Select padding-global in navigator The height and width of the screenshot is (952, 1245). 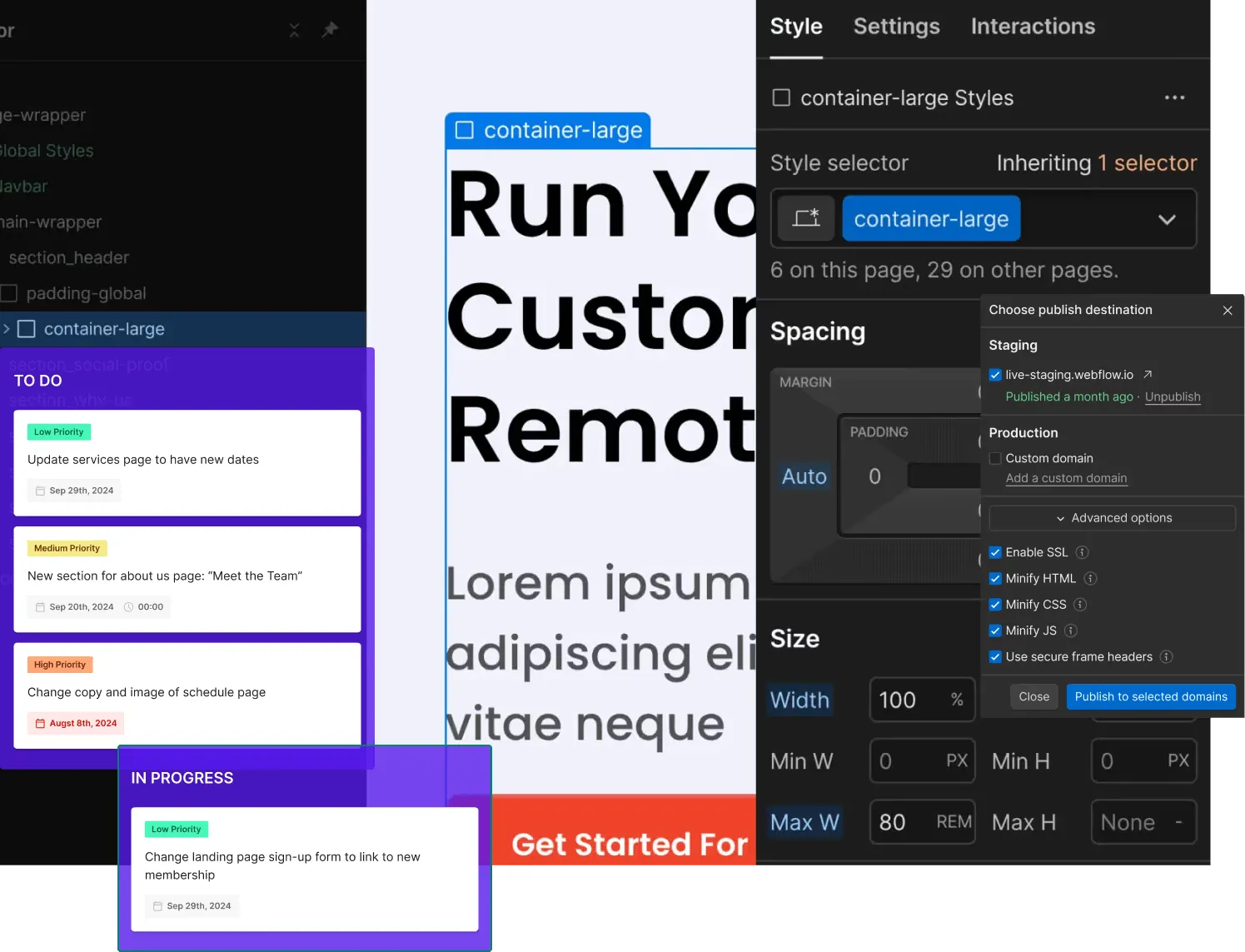86,293
